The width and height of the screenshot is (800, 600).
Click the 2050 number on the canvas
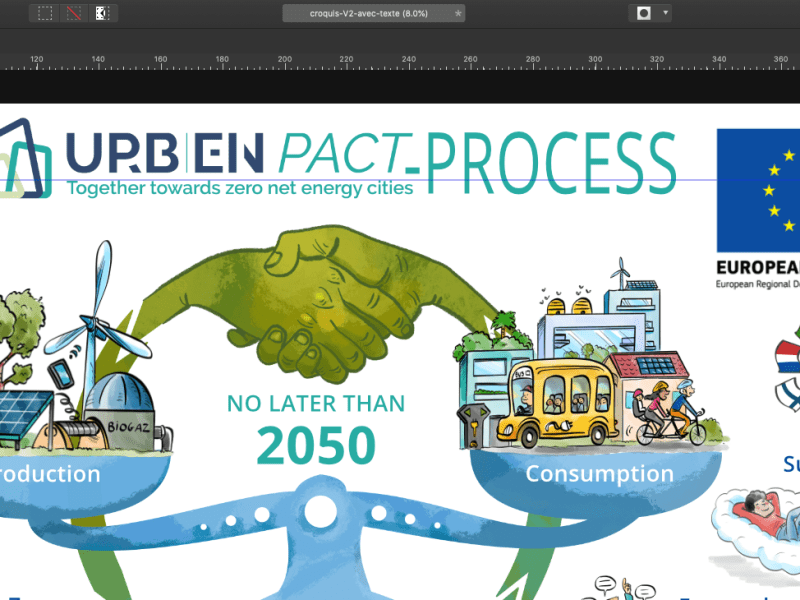(x=316, y=446)
